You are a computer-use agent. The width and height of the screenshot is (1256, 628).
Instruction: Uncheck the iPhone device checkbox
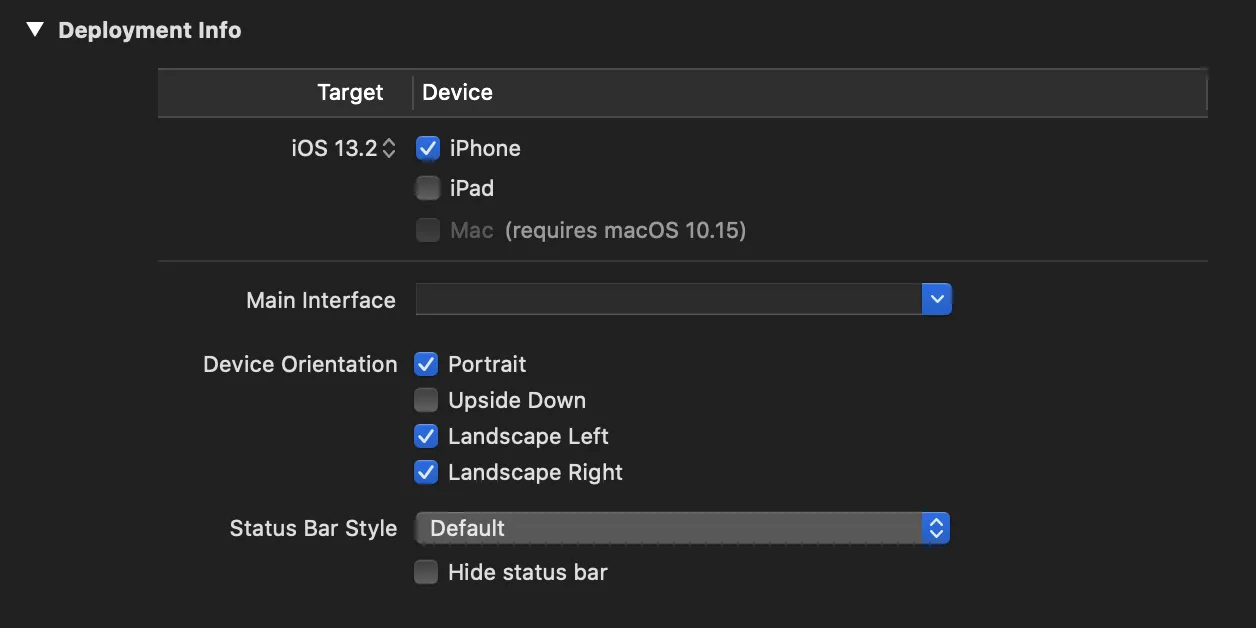(x=428, y=149)
